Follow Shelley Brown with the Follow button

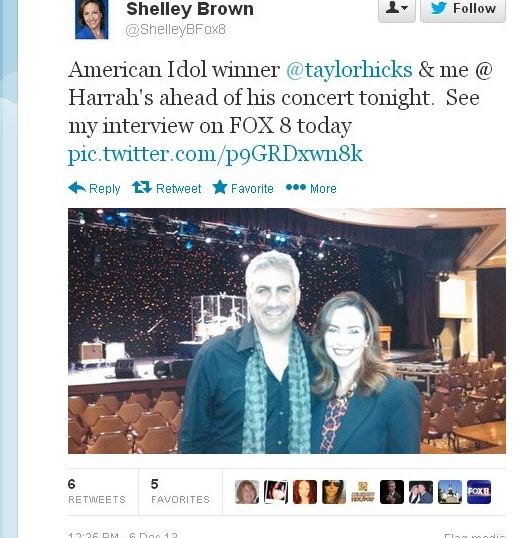(x=463, y=9)
